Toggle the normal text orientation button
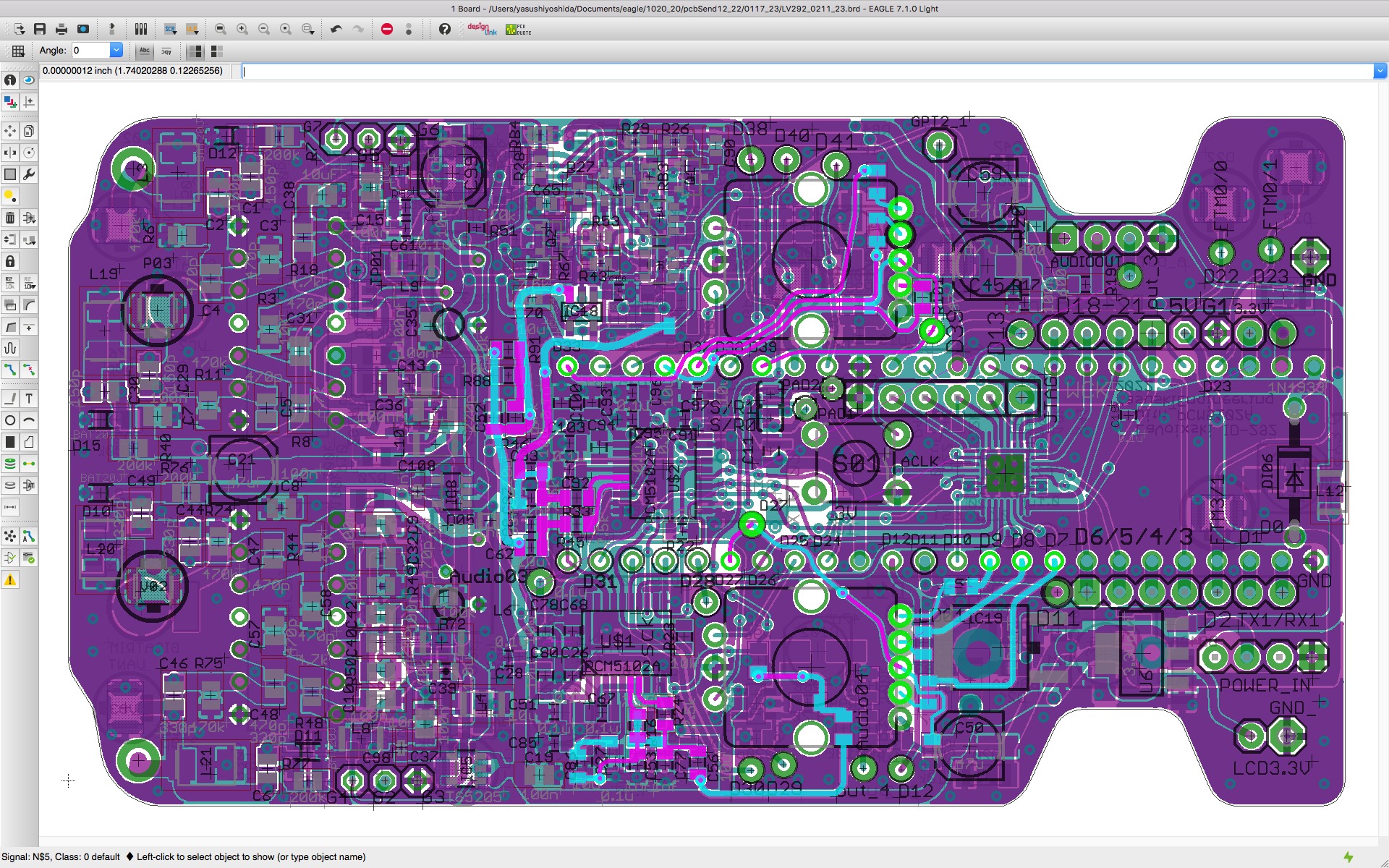Screen dimensions: 1389x868 point(145,51)
